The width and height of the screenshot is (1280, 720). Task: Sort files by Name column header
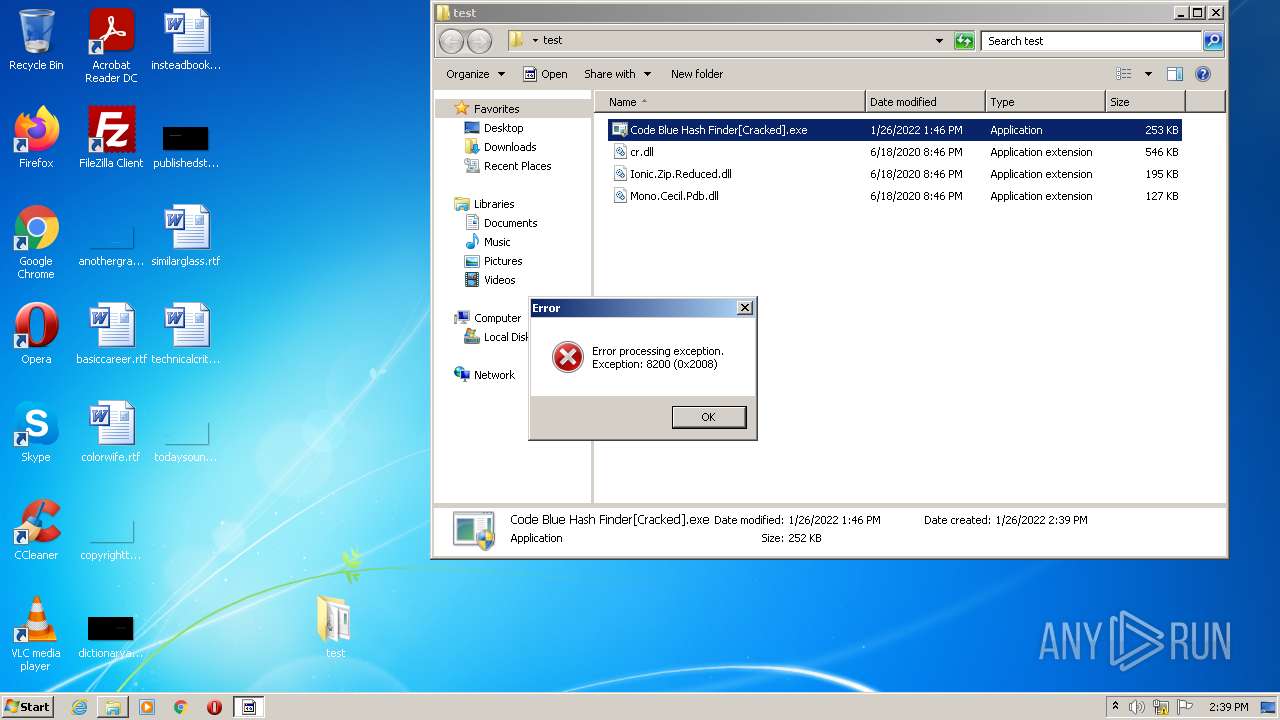[x=730, y=102]
